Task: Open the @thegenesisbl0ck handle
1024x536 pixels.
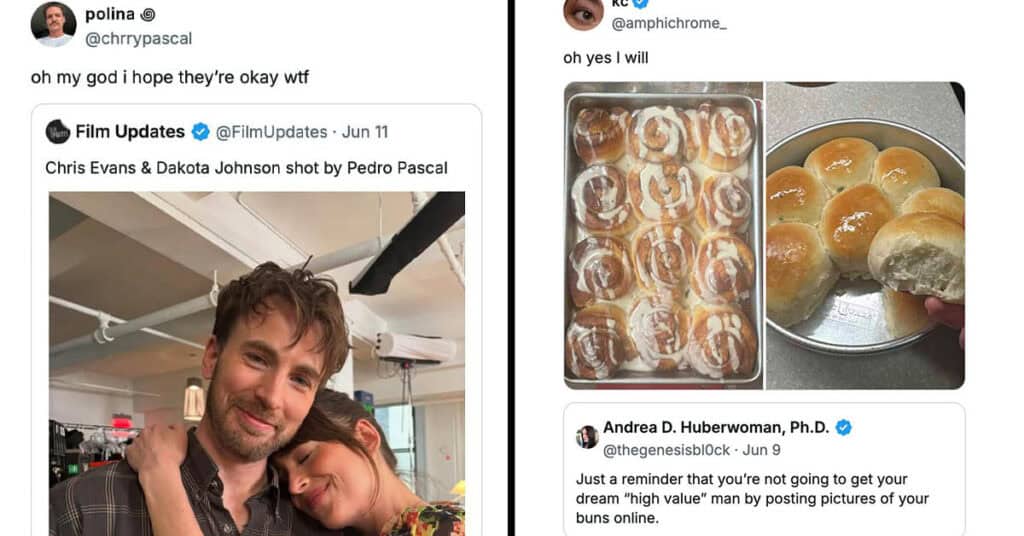Action: pos(667,450)
